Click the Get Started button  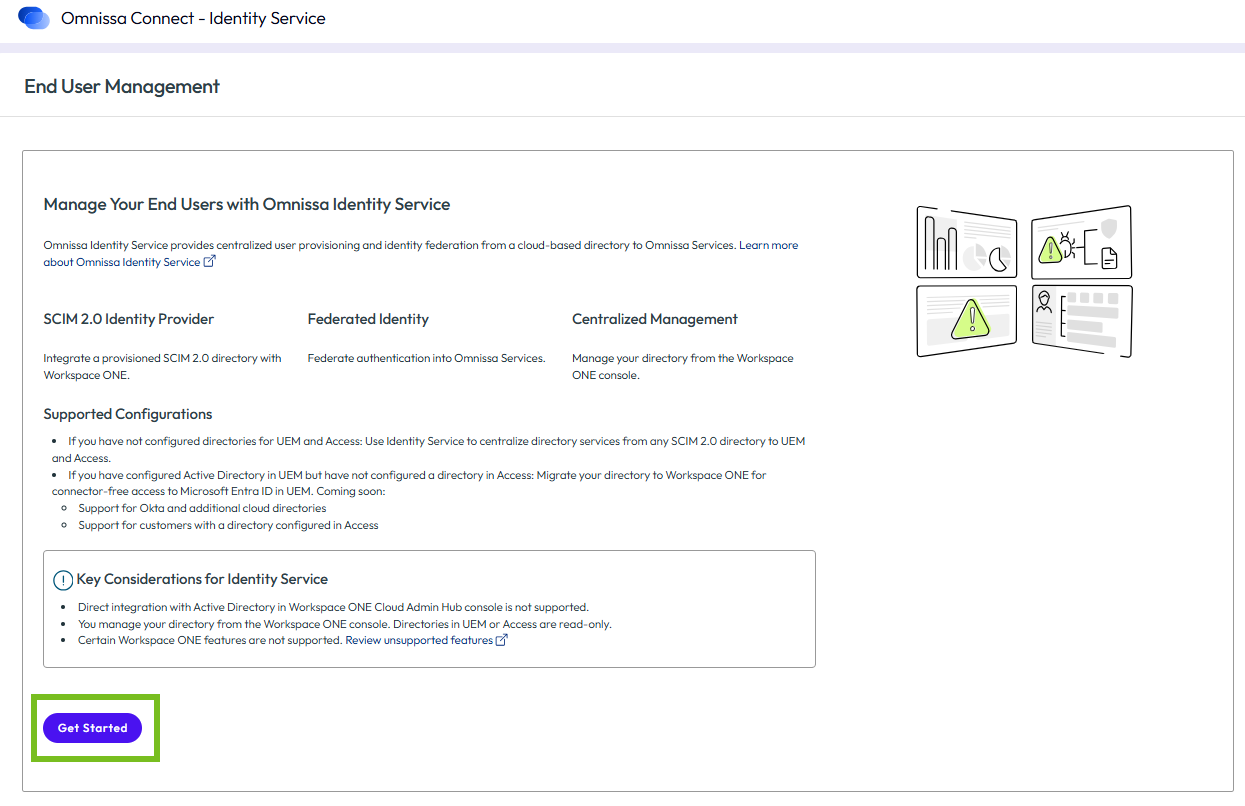pos(92,728)
